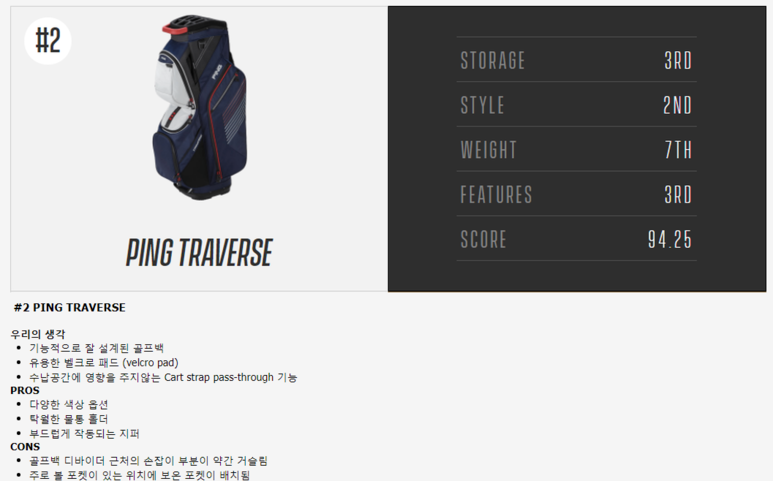Viewport: 773px width, 481px height.
Task: Click the PING TRAVERSE product title logo
Action: pyautogui.click(x=199, y=252)
